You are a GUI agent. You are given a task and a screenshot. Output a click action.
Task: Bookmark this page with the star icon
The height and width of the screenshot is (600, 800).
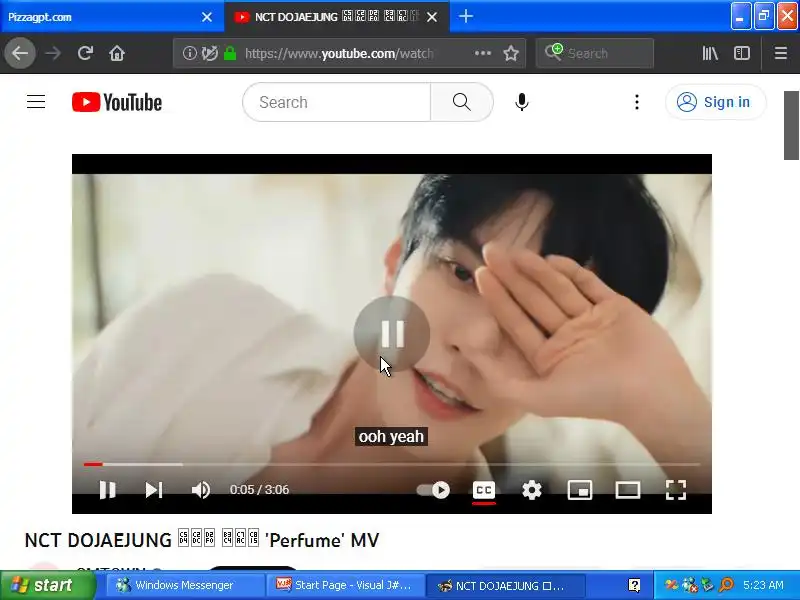pos(511,53)
